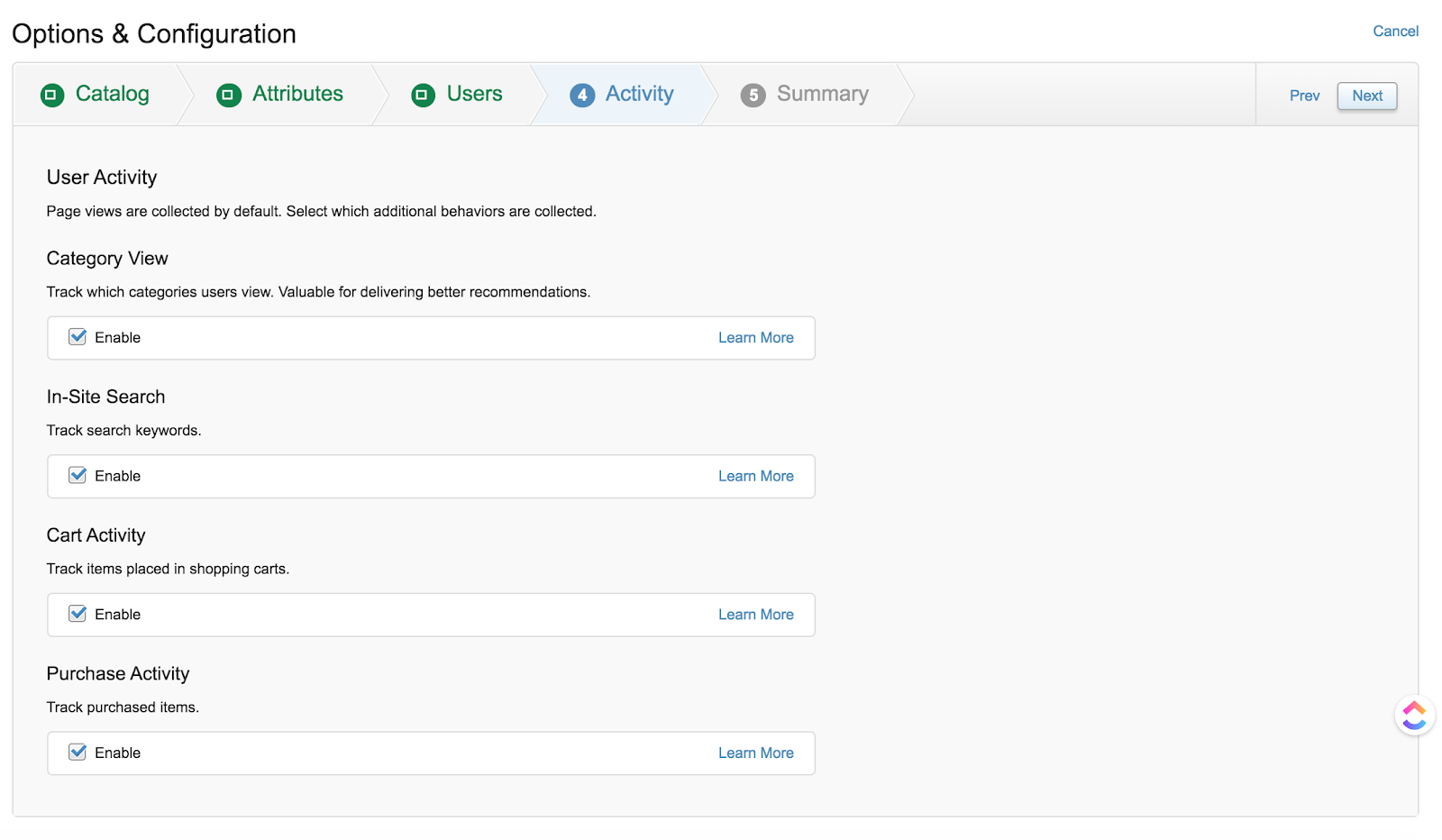1442x840 pixels.
Task: Select the Summary step tab
Action: tap(822, 94)
